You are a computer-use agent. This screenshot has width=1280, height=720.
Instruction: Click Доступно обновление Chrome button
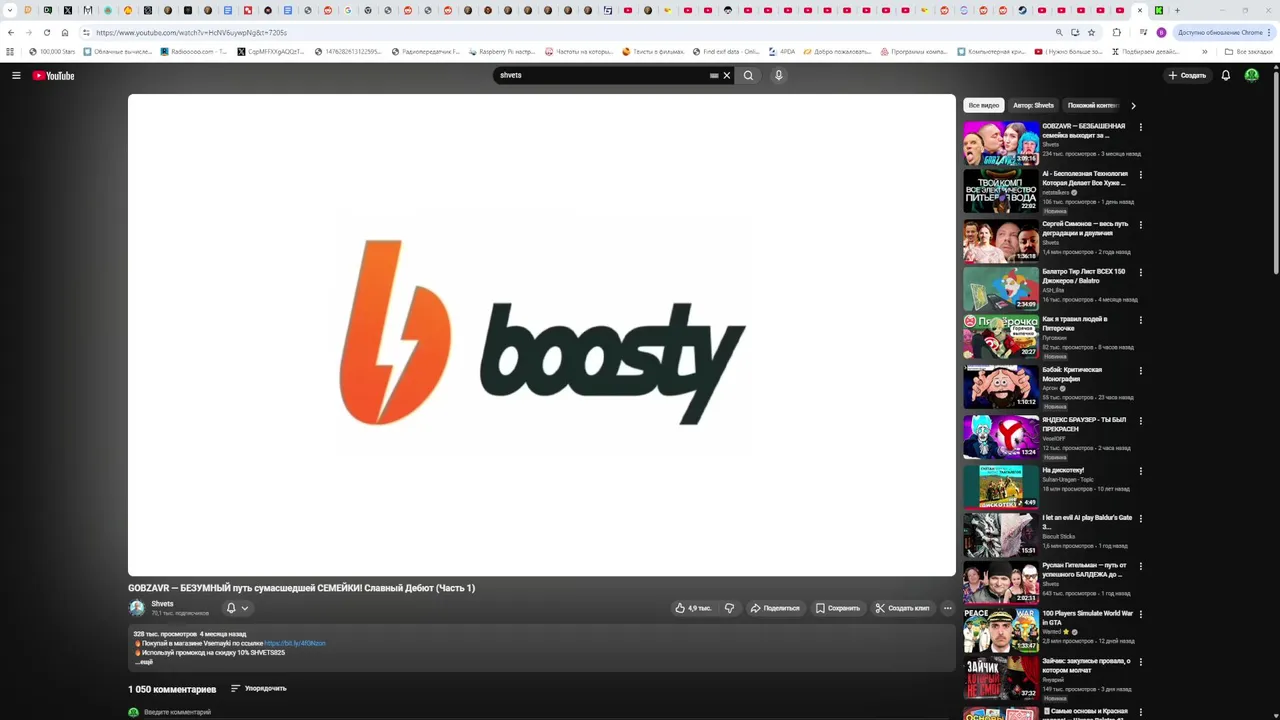1224,32
